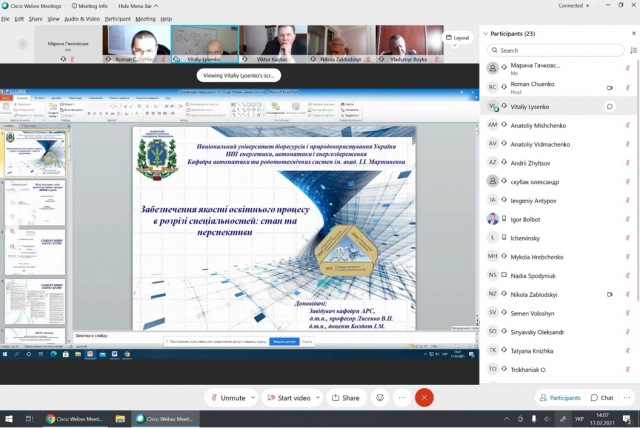The width and height of the screenshot is (640, 428).
Task: Open the Layout options button
Action: click(458, 38)
